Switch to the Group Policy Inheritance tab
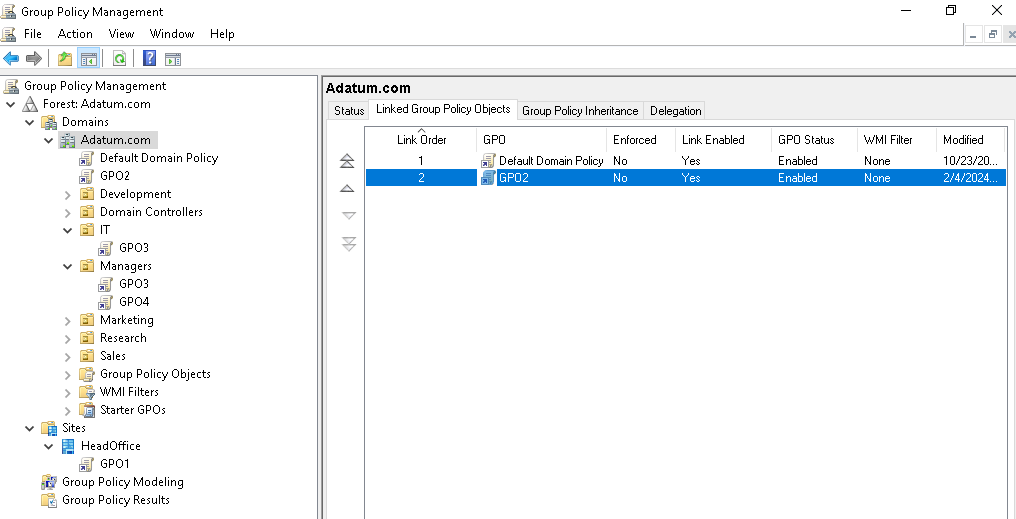The height and width of the screenshot is (519, 1016). point(580,111)
